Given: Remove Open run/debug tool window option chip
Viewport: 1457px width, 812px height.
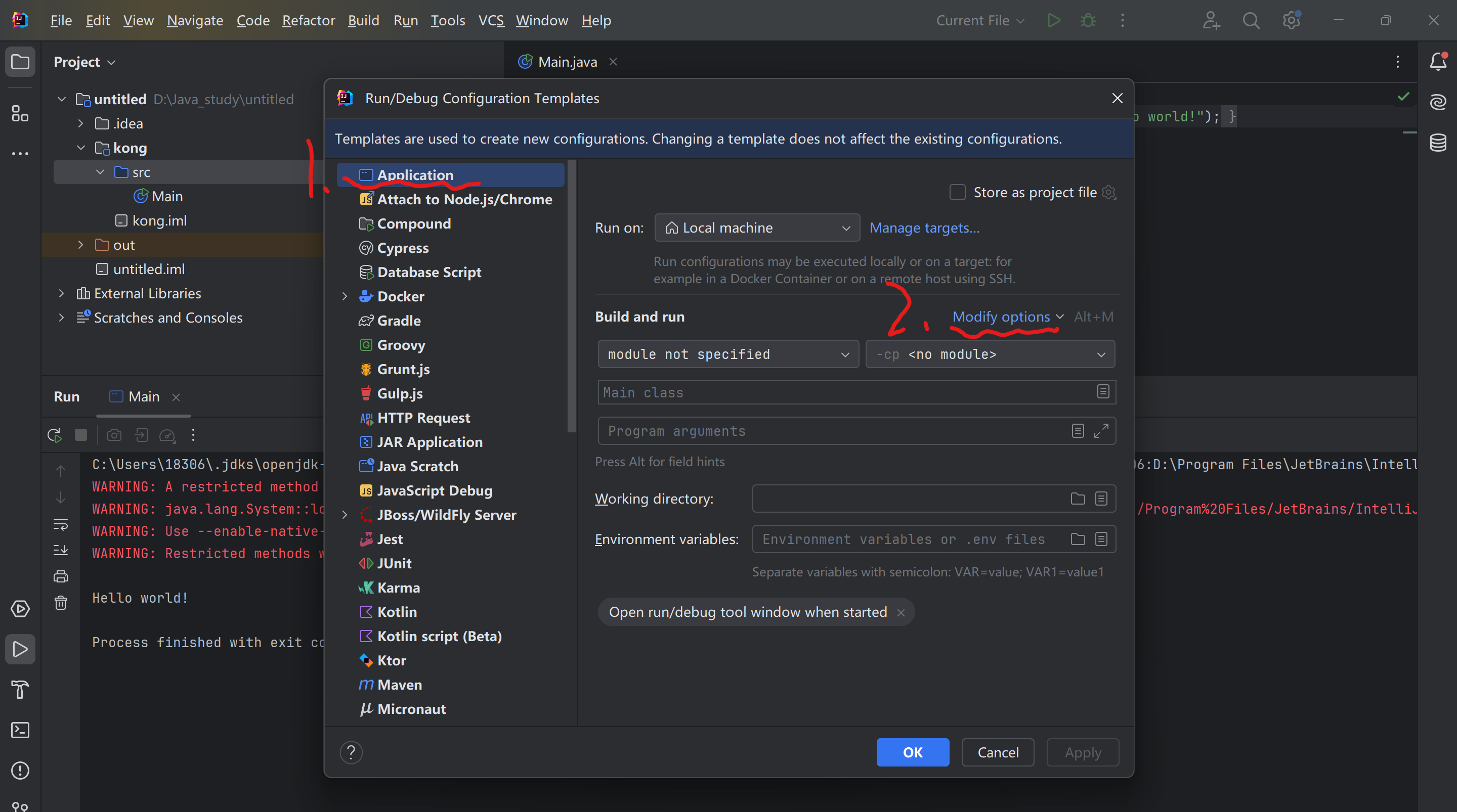Looking at the screenshot, I should click(x=901, y=612).
